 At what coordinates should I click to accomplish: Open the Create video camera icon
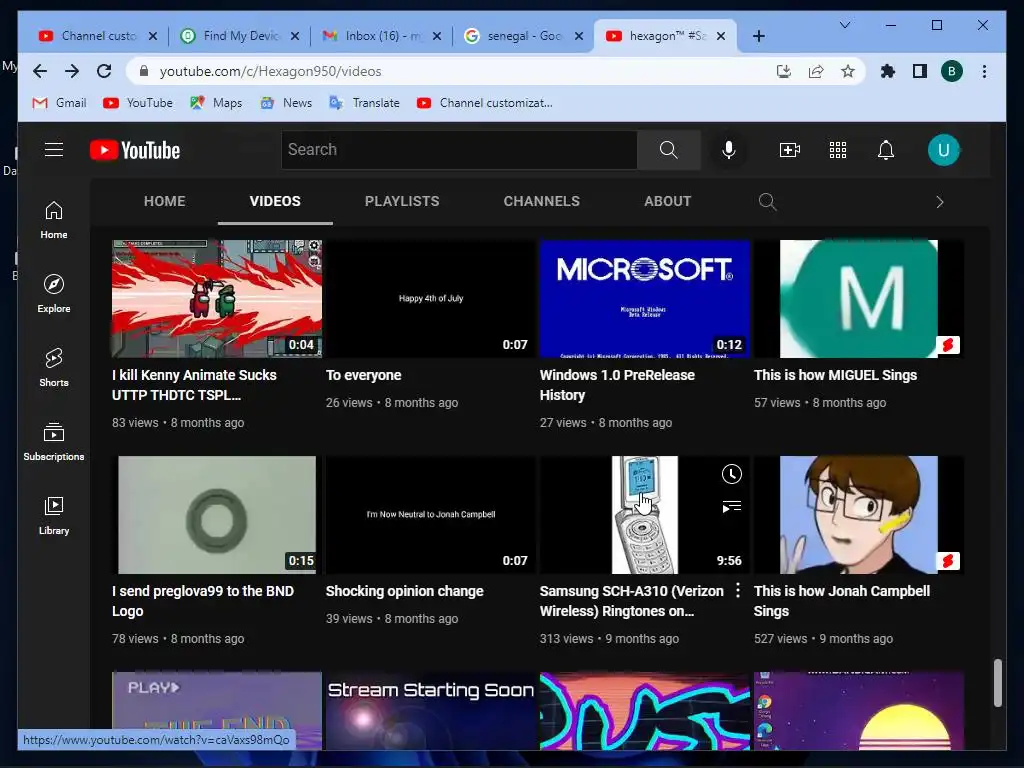pyautogui.click(x=790, y=150)
